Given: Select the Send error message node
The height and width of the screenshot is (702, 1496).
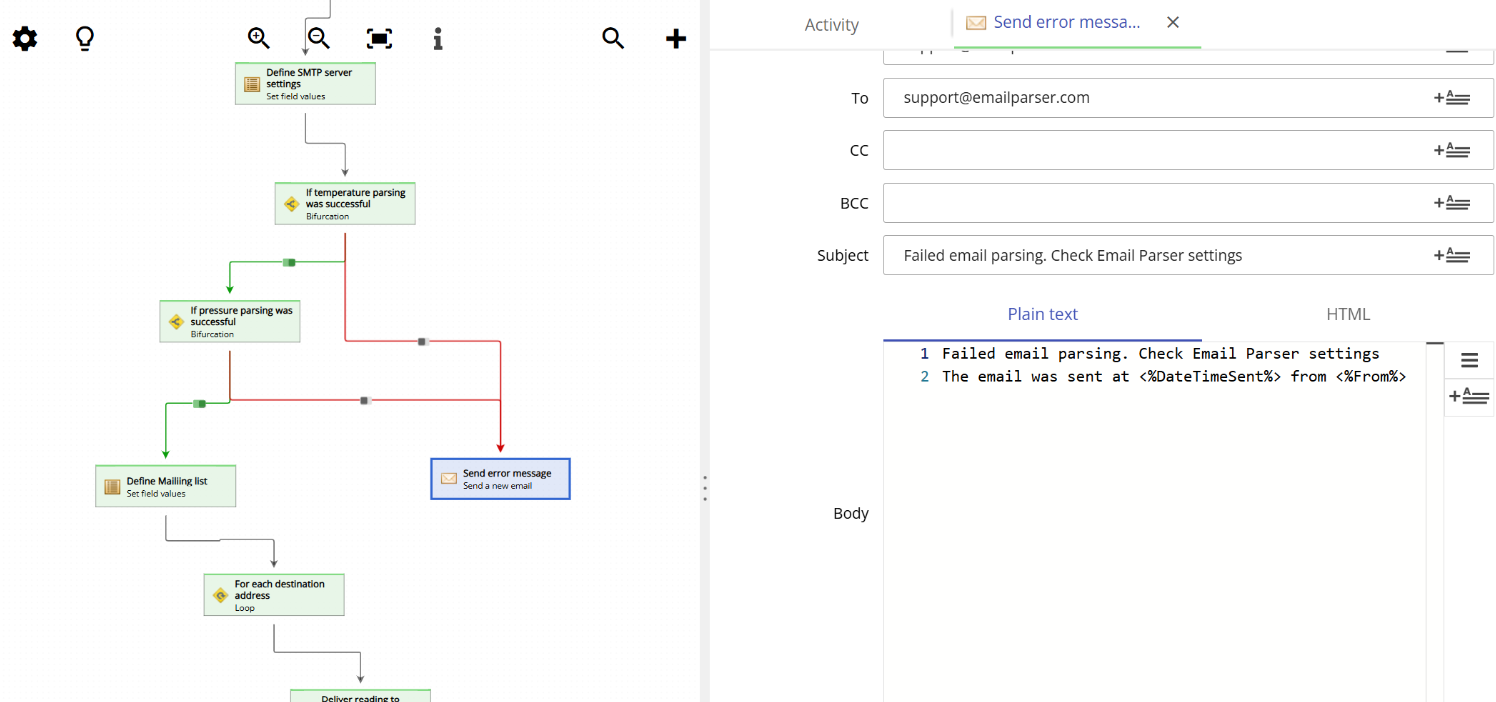Looking at the screenshot, I should pos(500,478).
